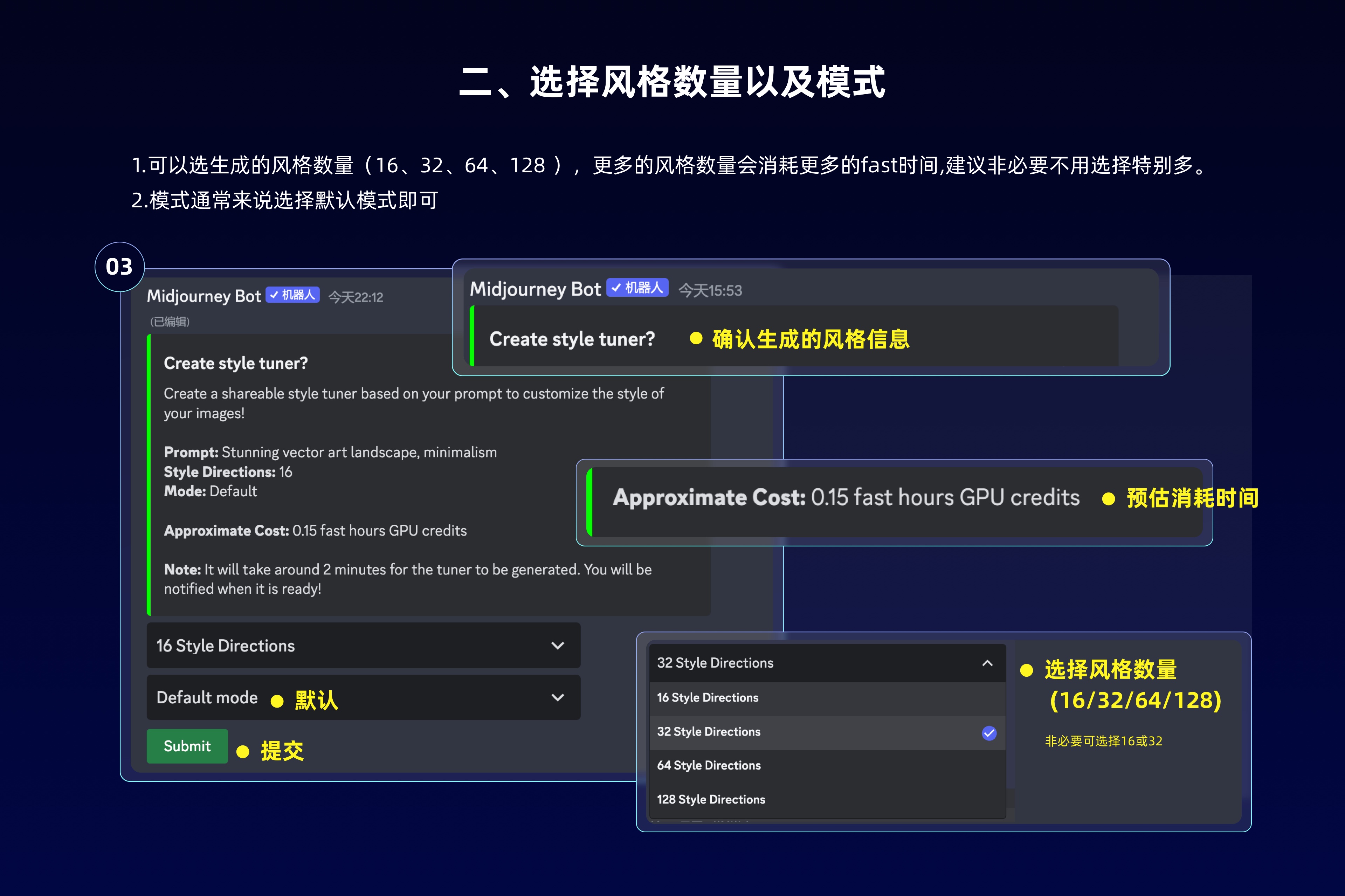Click the Create style tuner? embed title
This screenshot has height=896, width=1345.
[235, 363]
